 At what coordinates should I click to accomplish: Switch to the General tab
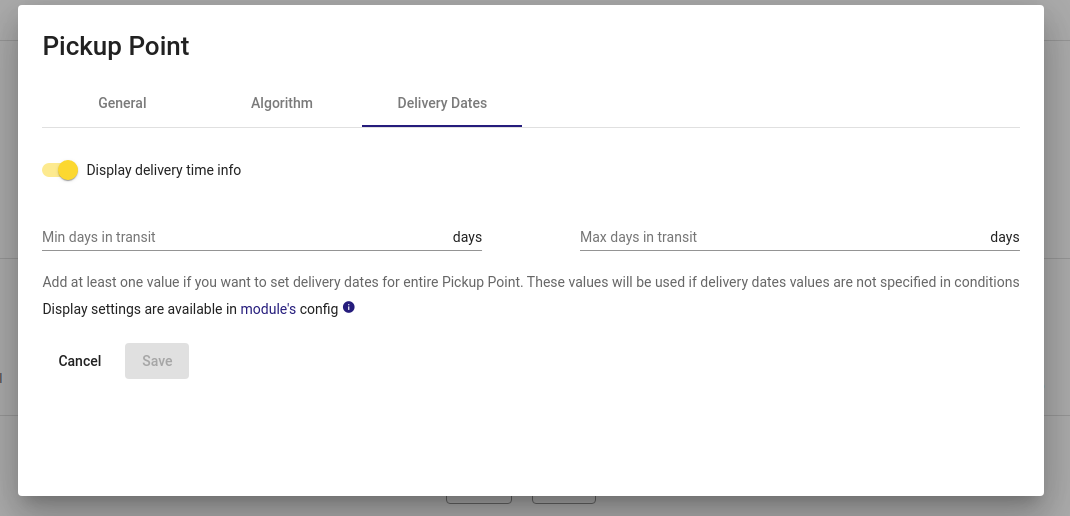(x=122, y=103)
